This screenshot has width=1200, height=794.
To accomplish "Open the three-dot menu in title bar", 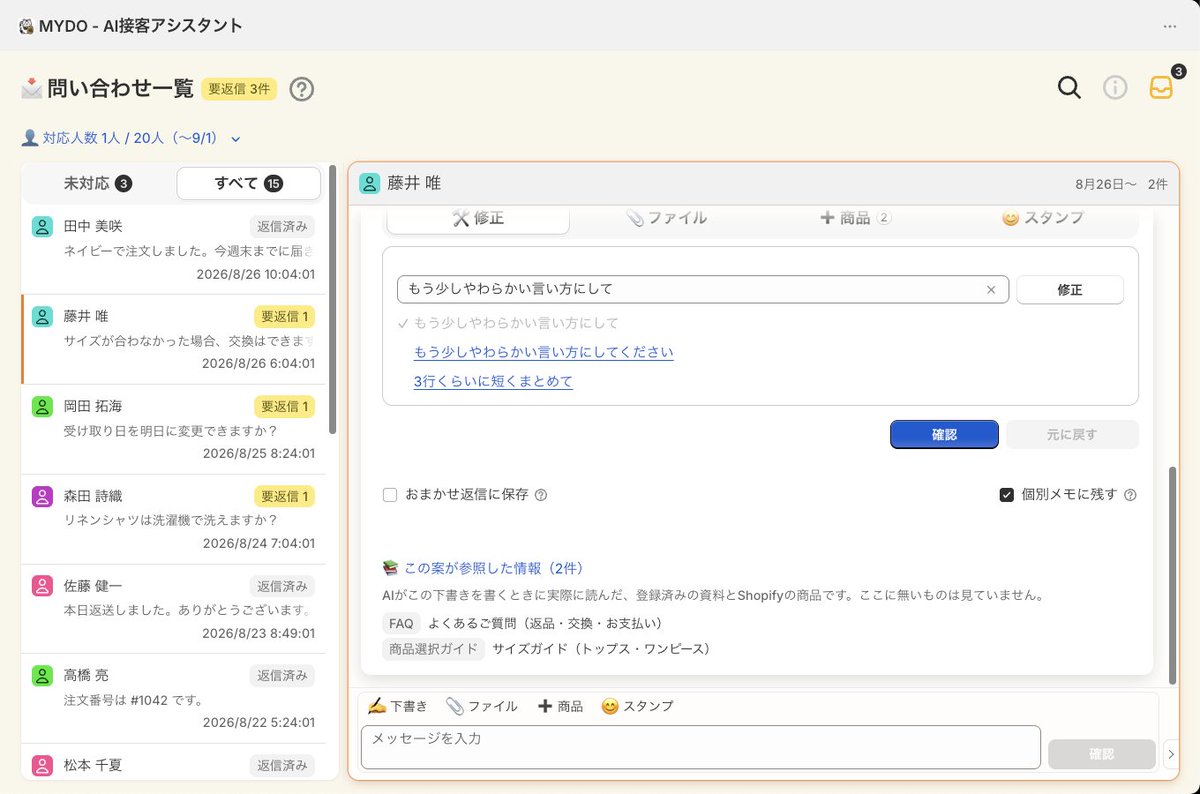I will [x=1169, y=26].
